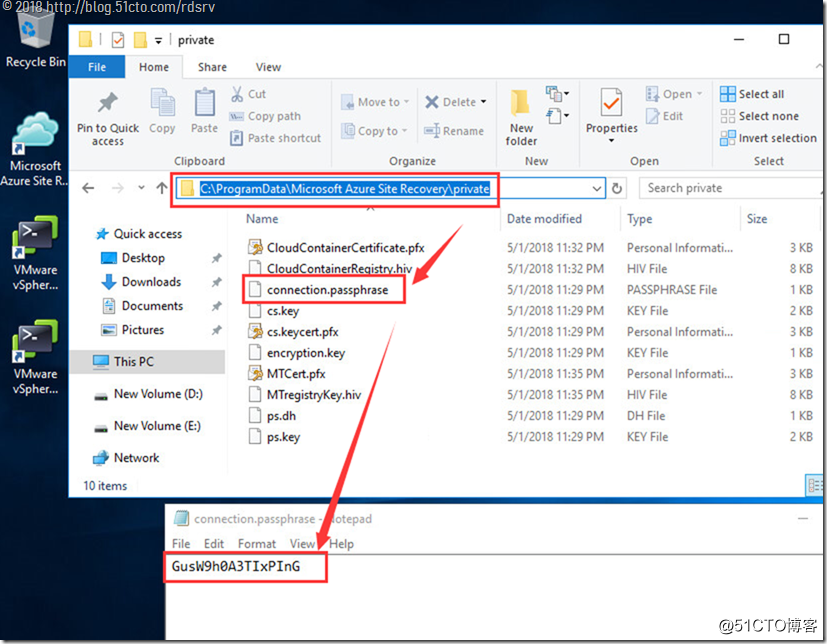827x644 pixels.
Task: Expand the address bar history dropdown
Action: (x=597, y=188)
